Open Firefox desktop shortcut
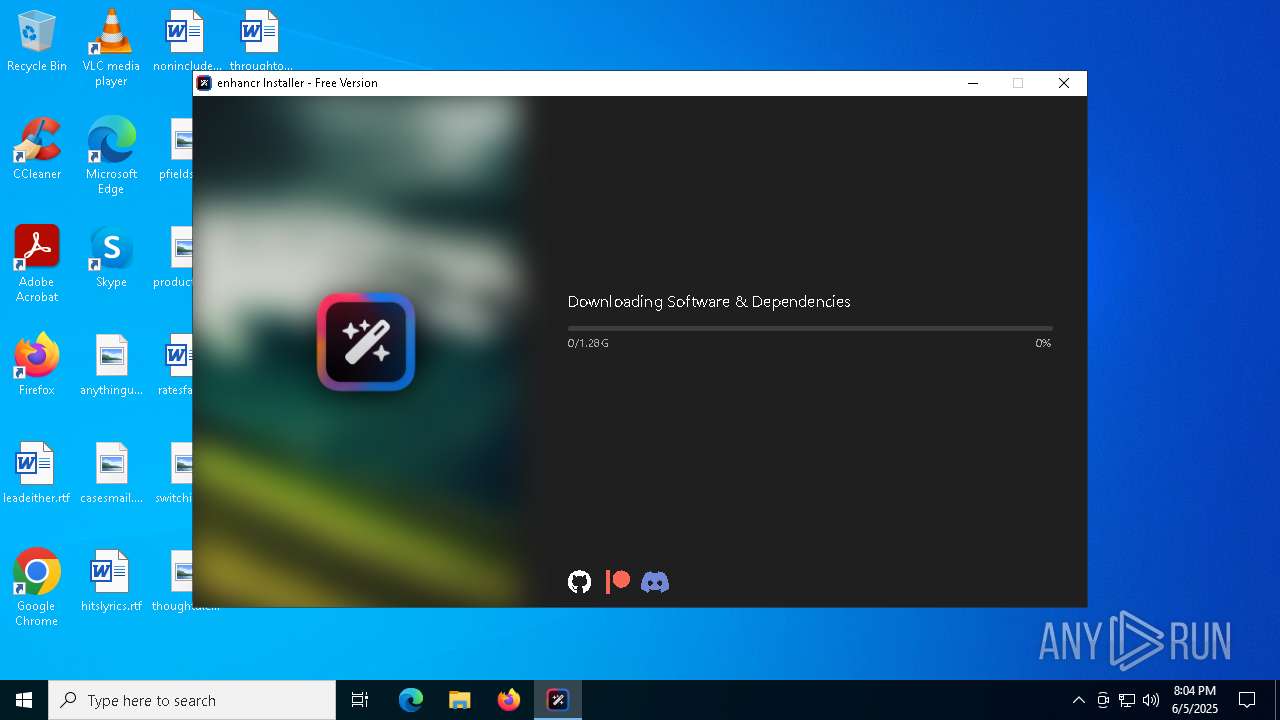This screenshot has width=1280, height=720. point(37,365)
